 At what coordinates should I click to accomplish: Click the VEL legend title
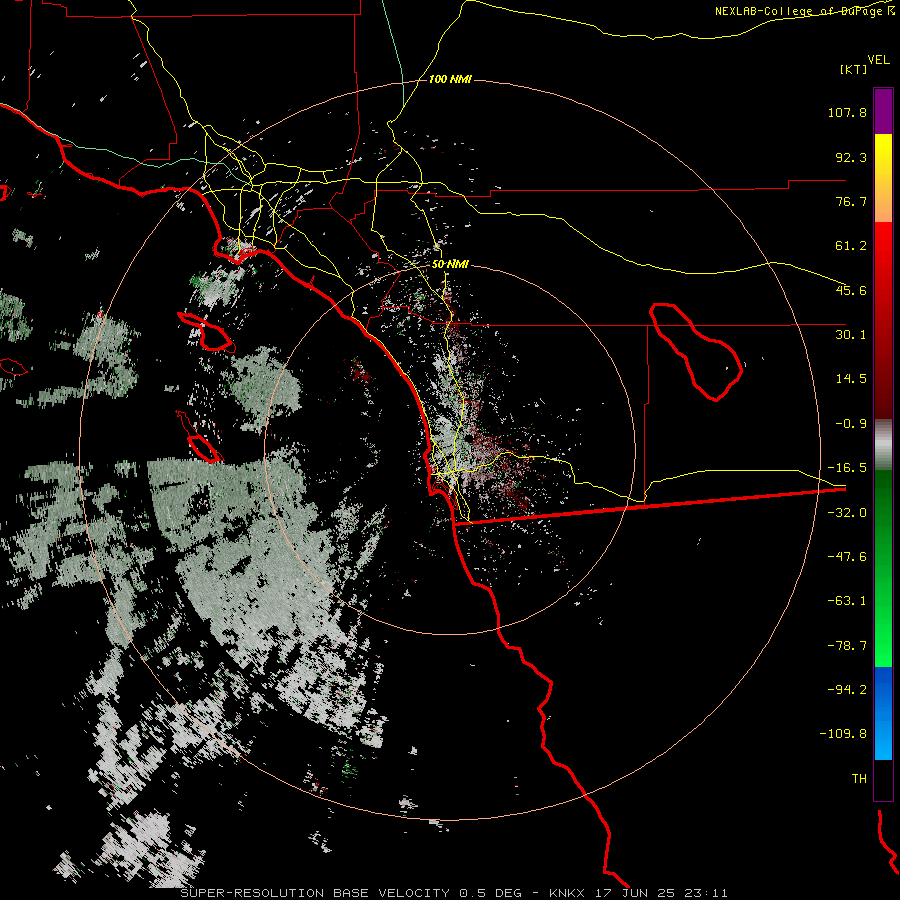(x=878, y=60)
